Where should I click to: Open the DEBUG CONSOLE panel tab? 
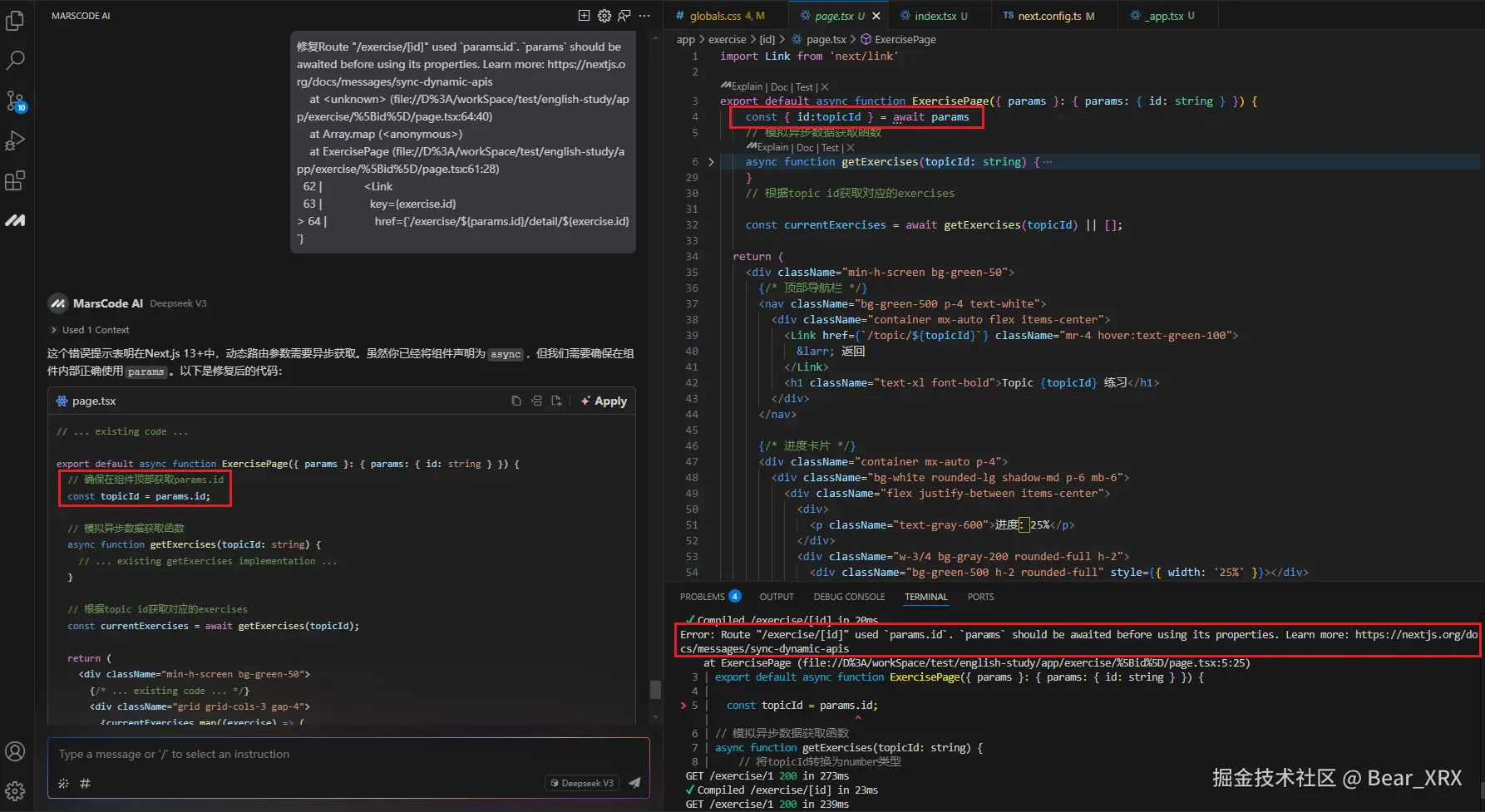[x=849, y=597]
